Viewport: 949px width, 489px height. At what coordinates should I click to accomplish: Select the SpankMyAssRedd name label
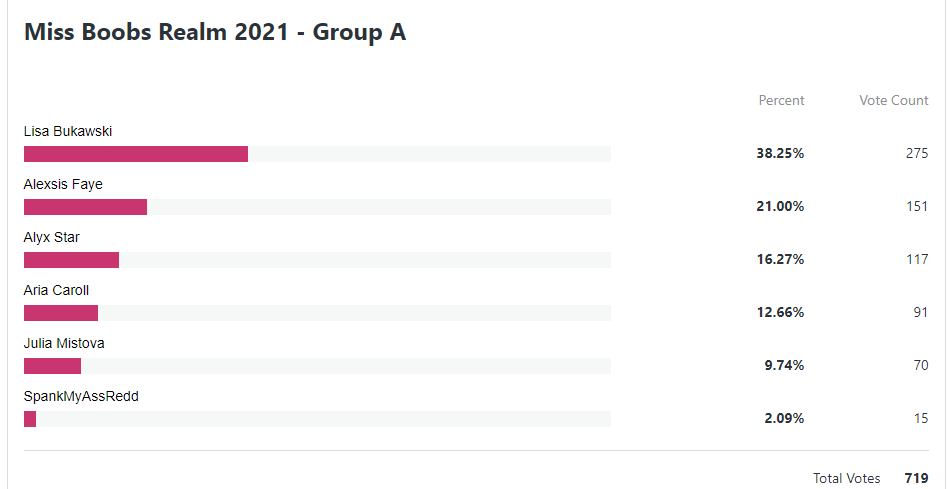tap(81, 396)
